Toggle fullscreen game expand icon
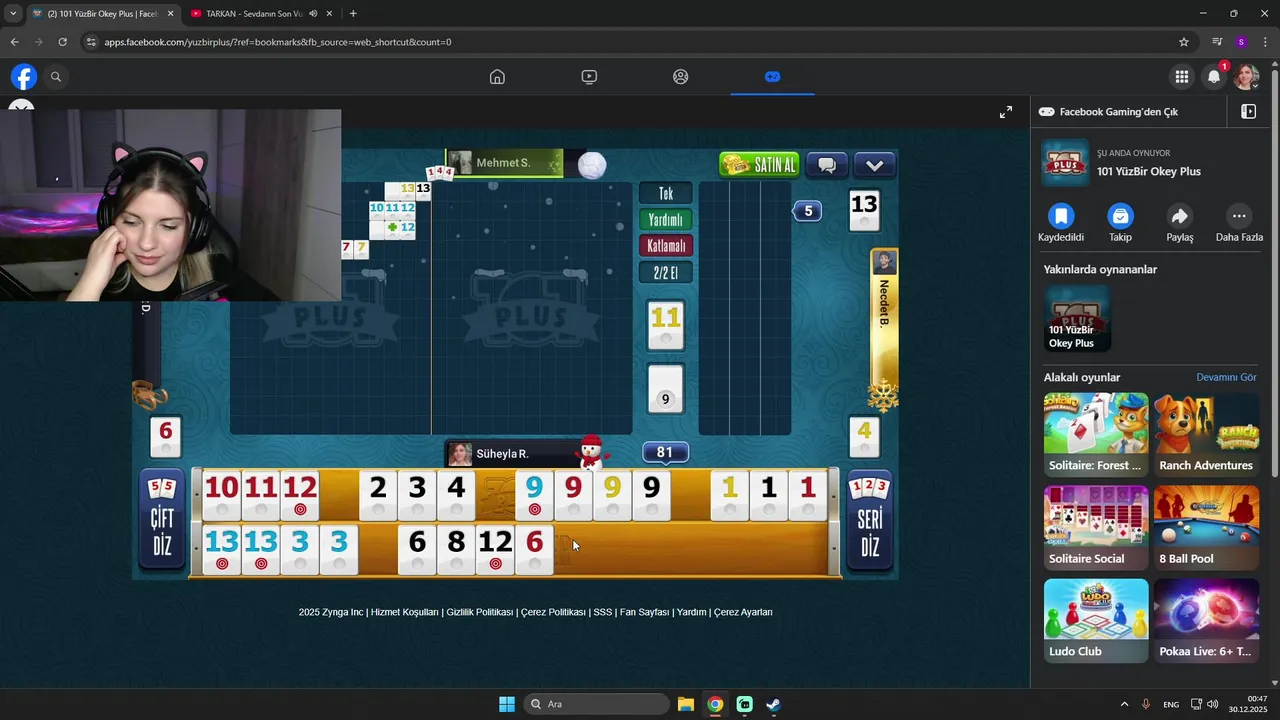Image resolution: width=1280 pixels, height=720 pixels. point(1006,112)
